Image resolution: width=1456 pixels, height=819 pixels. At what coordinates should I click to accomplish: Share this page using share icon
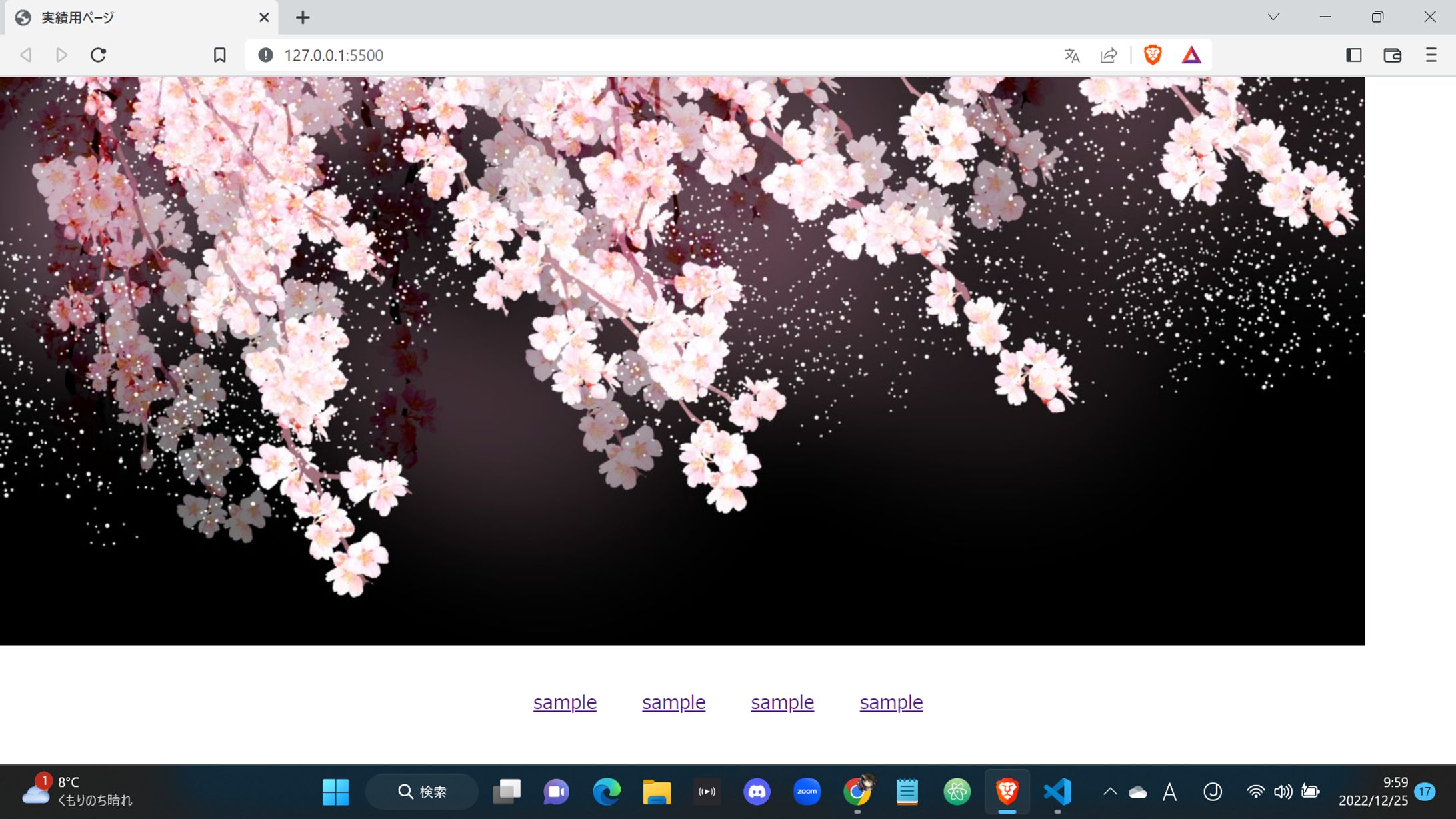pos(1109,55)
